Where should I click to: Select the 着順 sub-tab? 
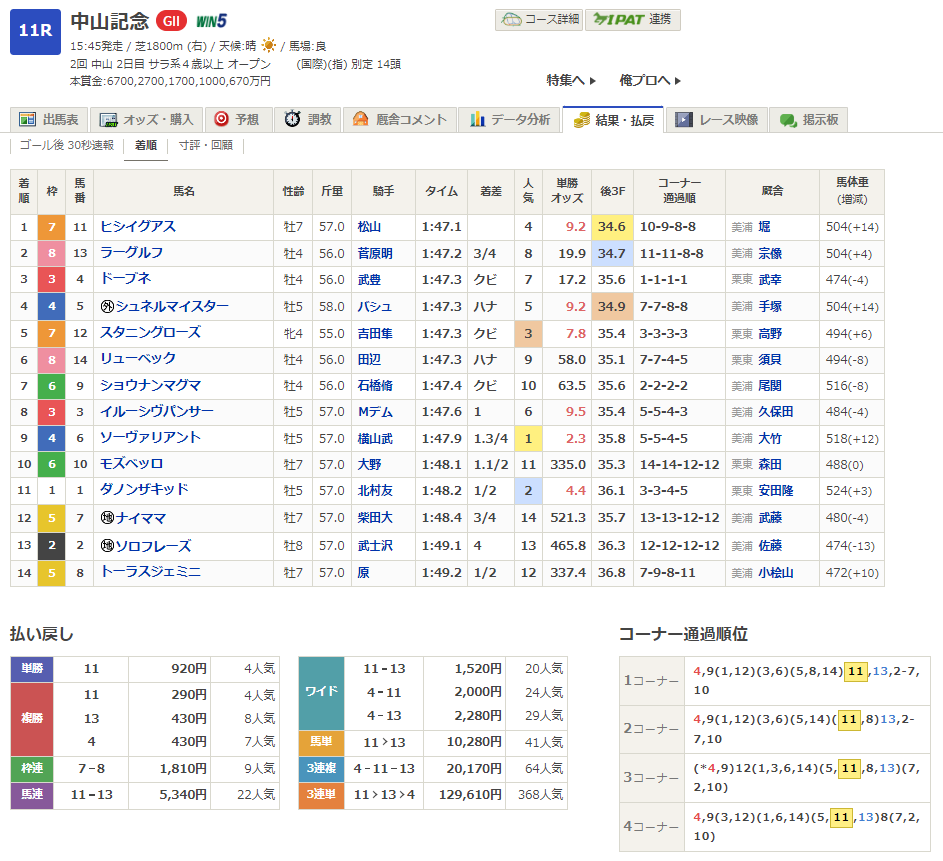point(146,145)
